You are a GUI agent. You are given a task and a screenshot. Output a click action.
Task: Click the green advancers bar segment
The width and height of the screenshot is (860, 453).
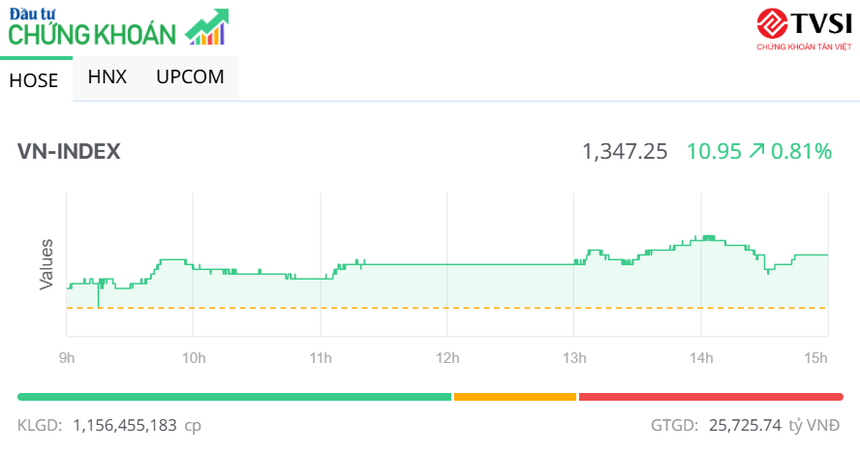coord(234,397)
